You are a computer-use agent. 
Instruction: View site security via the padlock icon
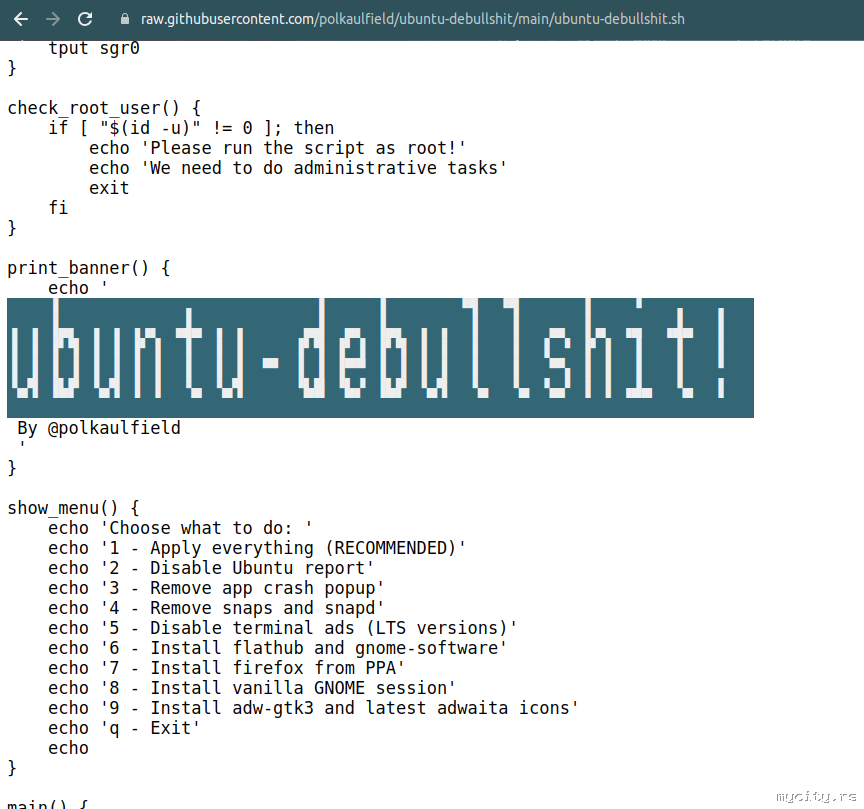(x=125, y=19)
